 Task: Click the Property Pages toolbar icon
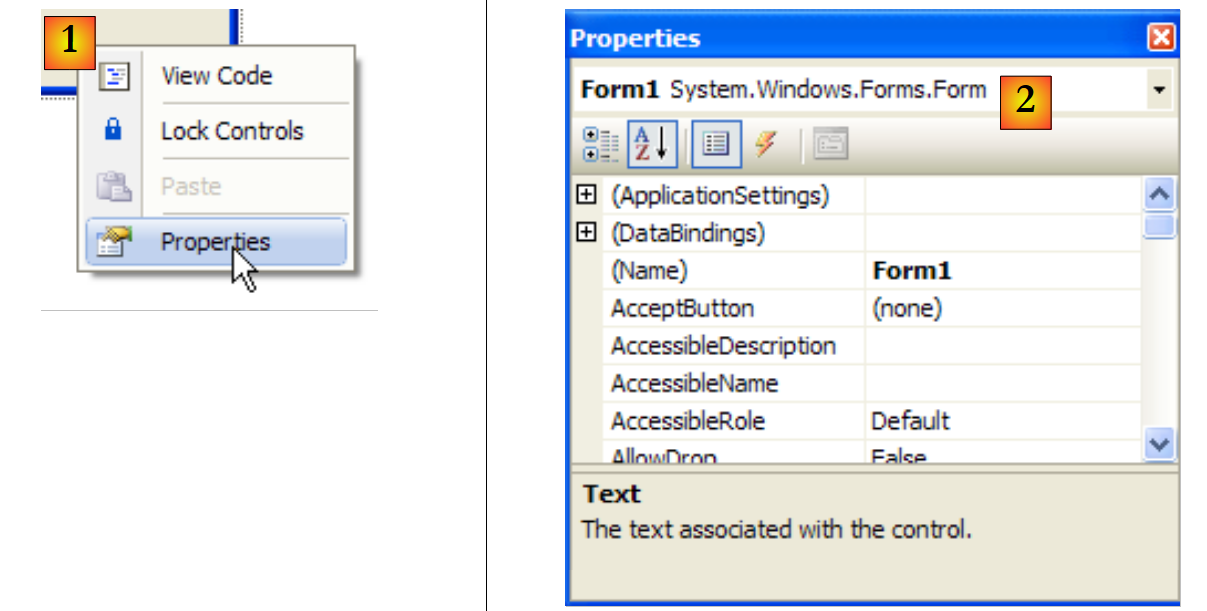[830, 146]
